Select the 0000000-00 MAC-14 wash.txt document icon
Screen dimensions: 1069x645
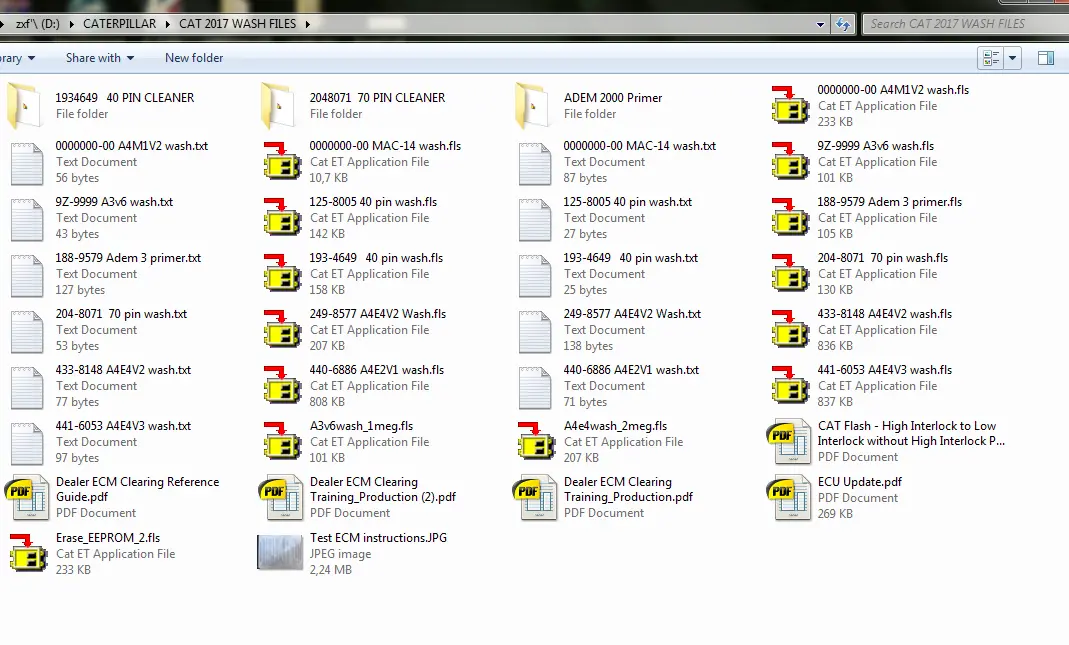(x=534, y=163)
